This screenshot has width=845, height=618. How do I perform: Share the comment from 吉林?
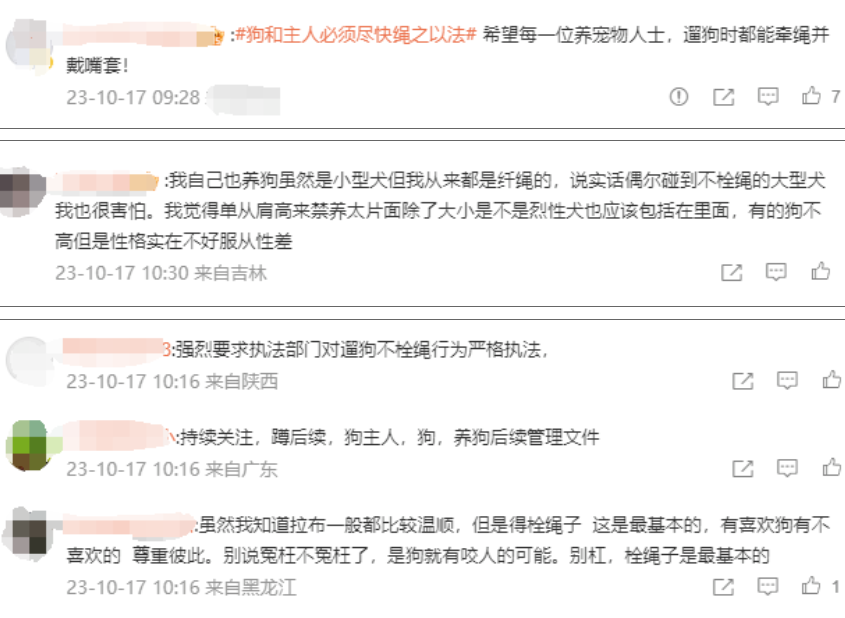731,272
